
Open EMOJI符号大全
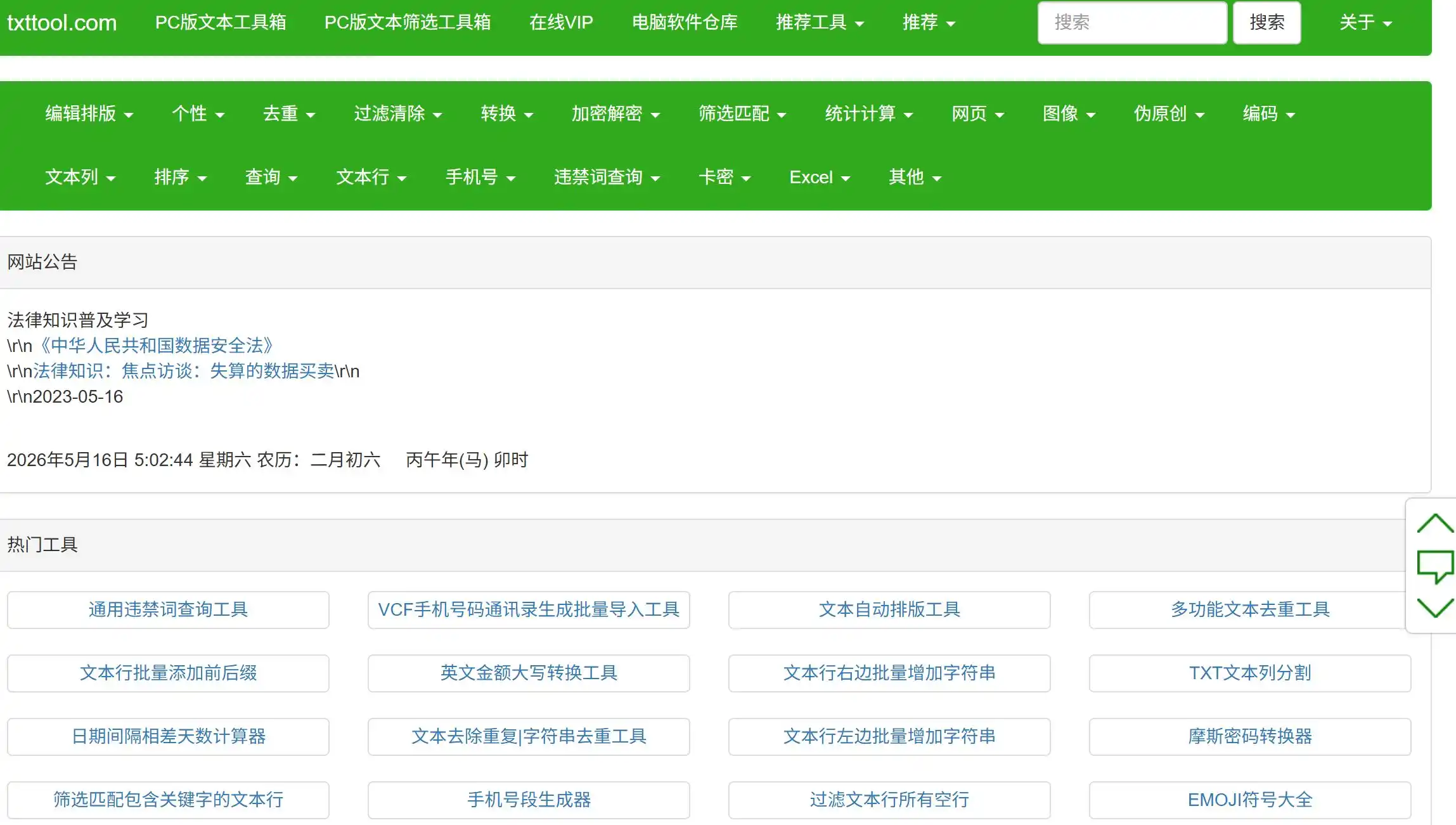coord(1250,800)
